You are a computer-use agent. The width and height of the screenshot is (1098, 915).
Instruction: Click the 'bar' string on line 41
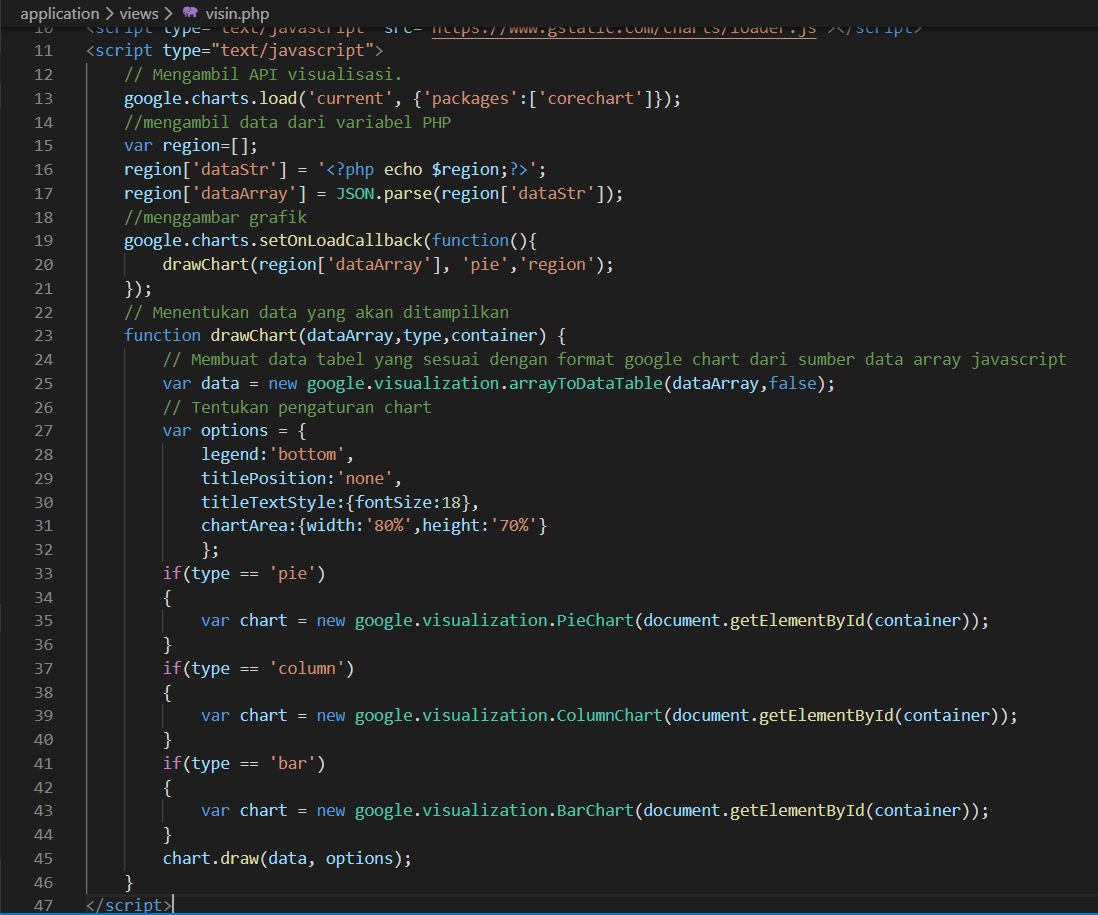pos(293,763)
